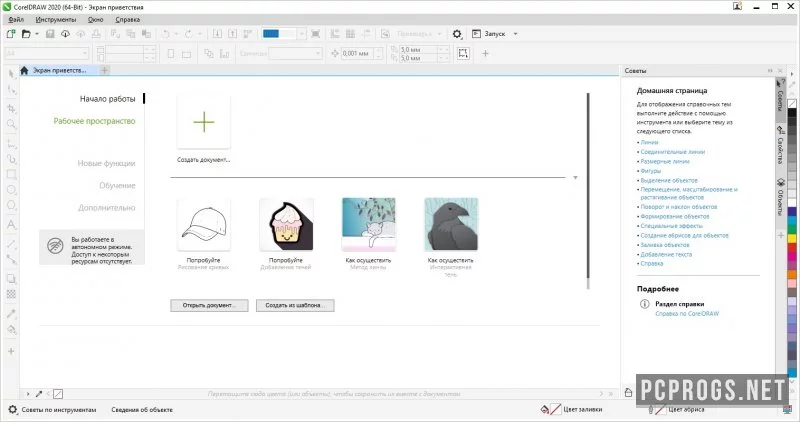This screenshot has width=800, height=422.
Task: Select the Drop Shadow tool
Action: [x=11, y=279]
